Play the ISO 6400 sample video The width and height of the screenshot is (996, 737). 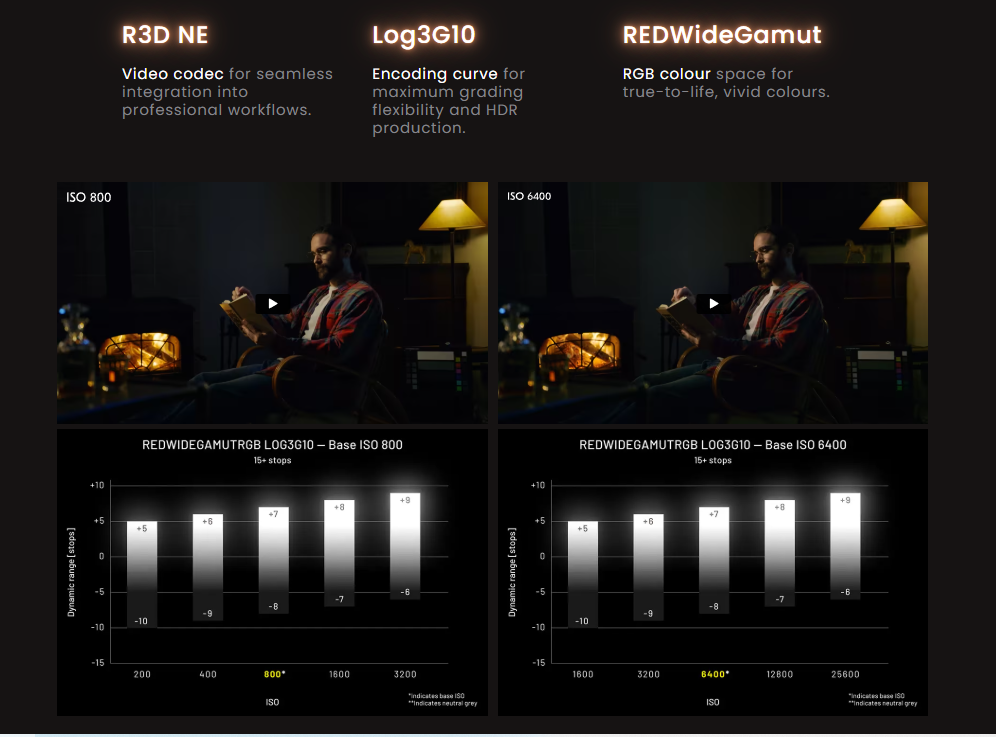point(713,303)
